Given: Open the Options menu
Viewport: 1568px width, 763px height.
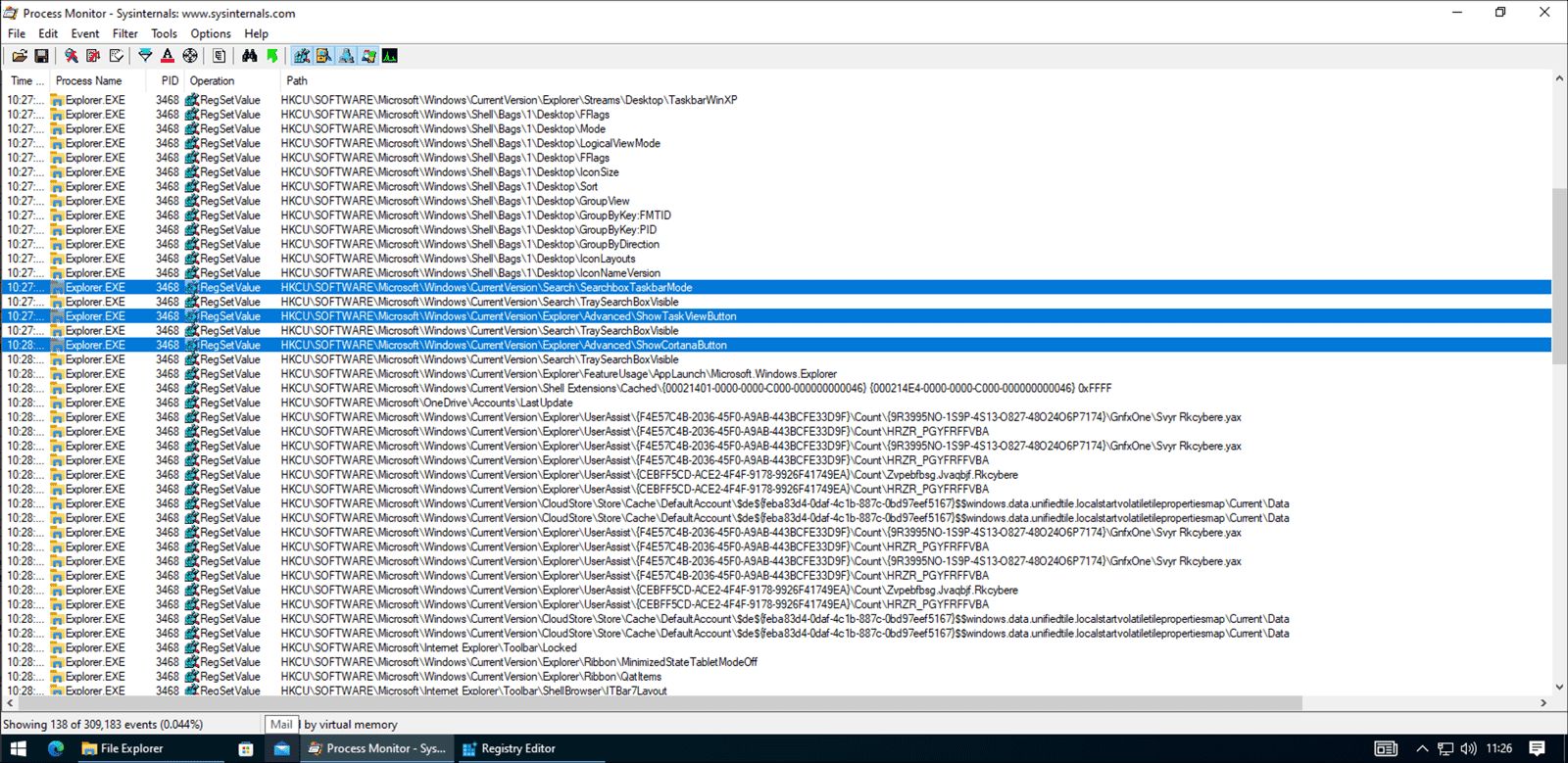Looking at the screenshot, I should click(x=211, y=33).
